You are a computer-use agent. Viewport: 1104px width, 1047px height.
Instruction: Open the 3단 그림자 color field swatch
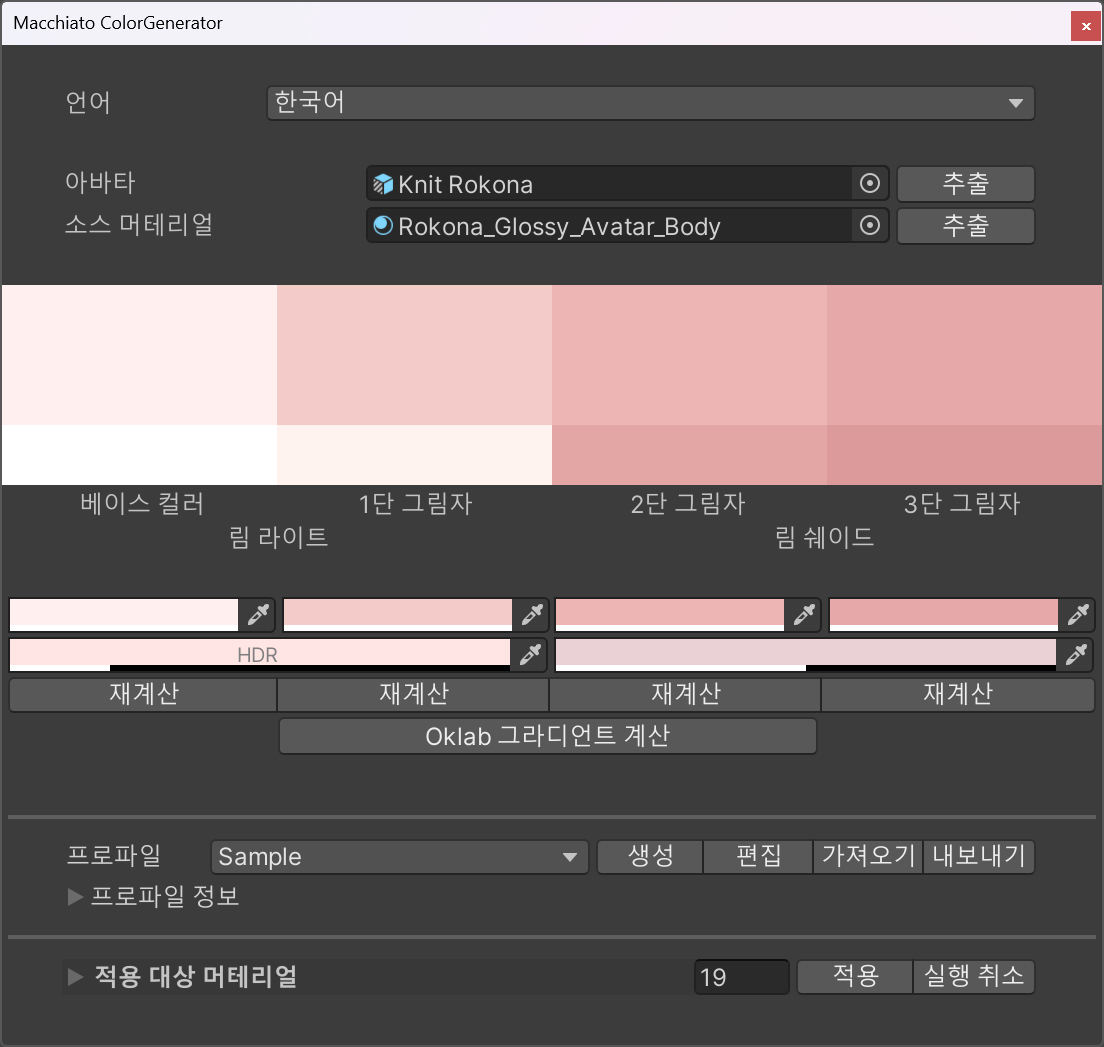pos(943,615)
